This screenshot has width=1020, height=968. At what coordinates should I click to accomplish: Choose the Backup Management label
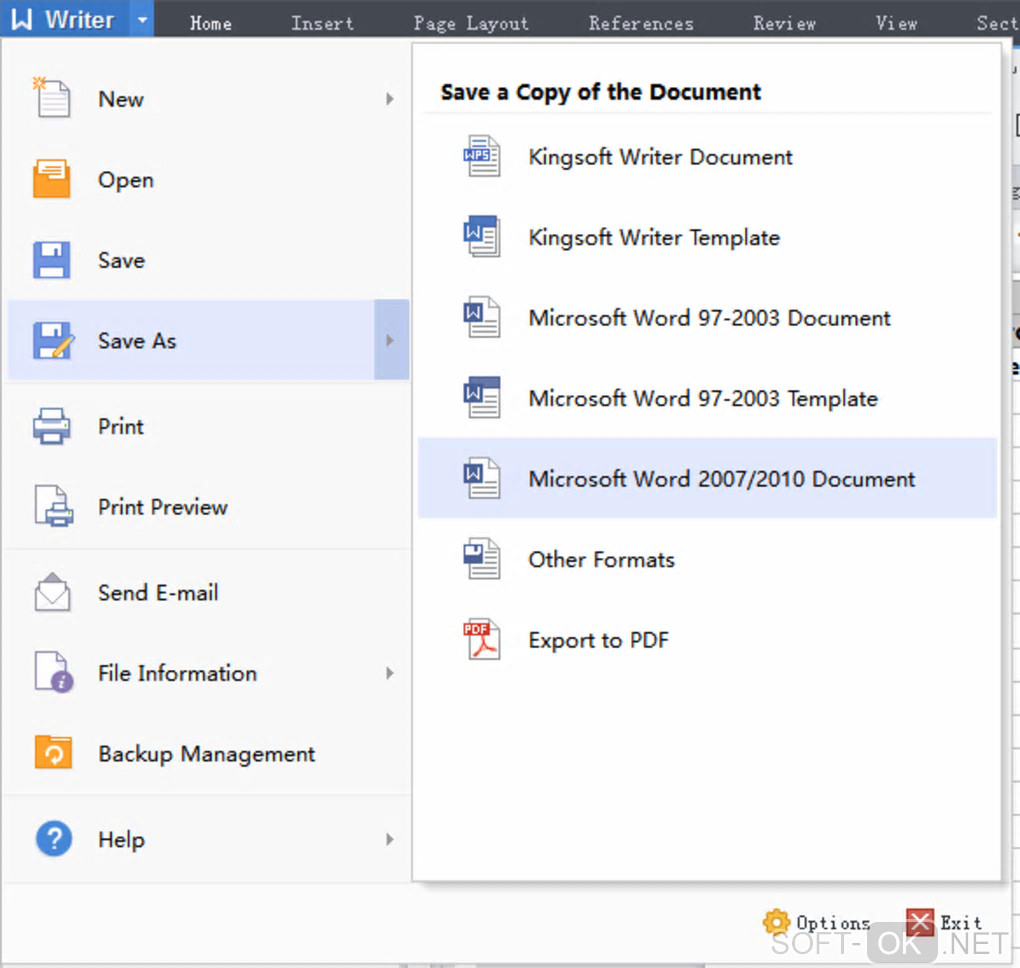click(x=206, y=754)
